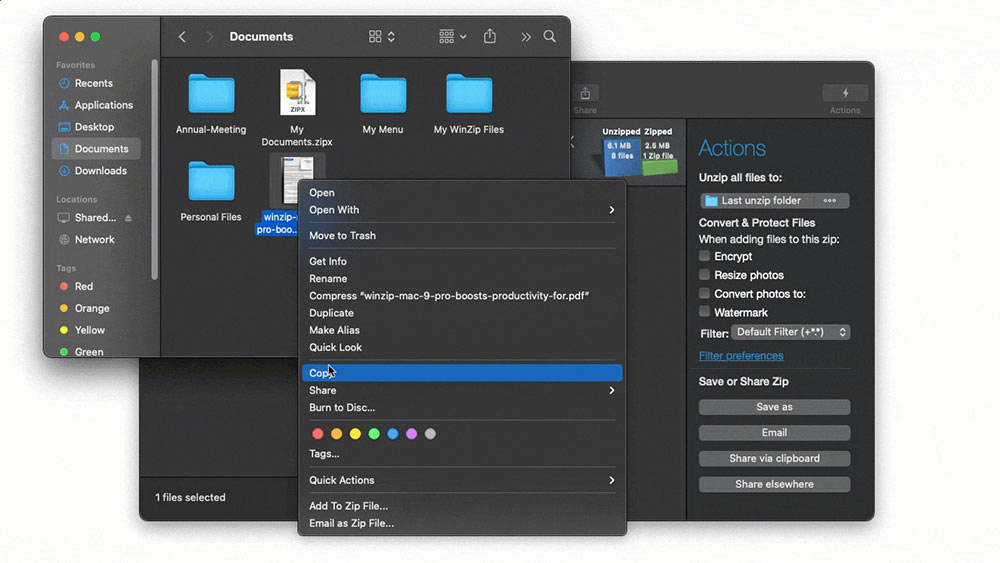Expand the Open With submenu
1000x563 pixels.
tap(462, 210)
